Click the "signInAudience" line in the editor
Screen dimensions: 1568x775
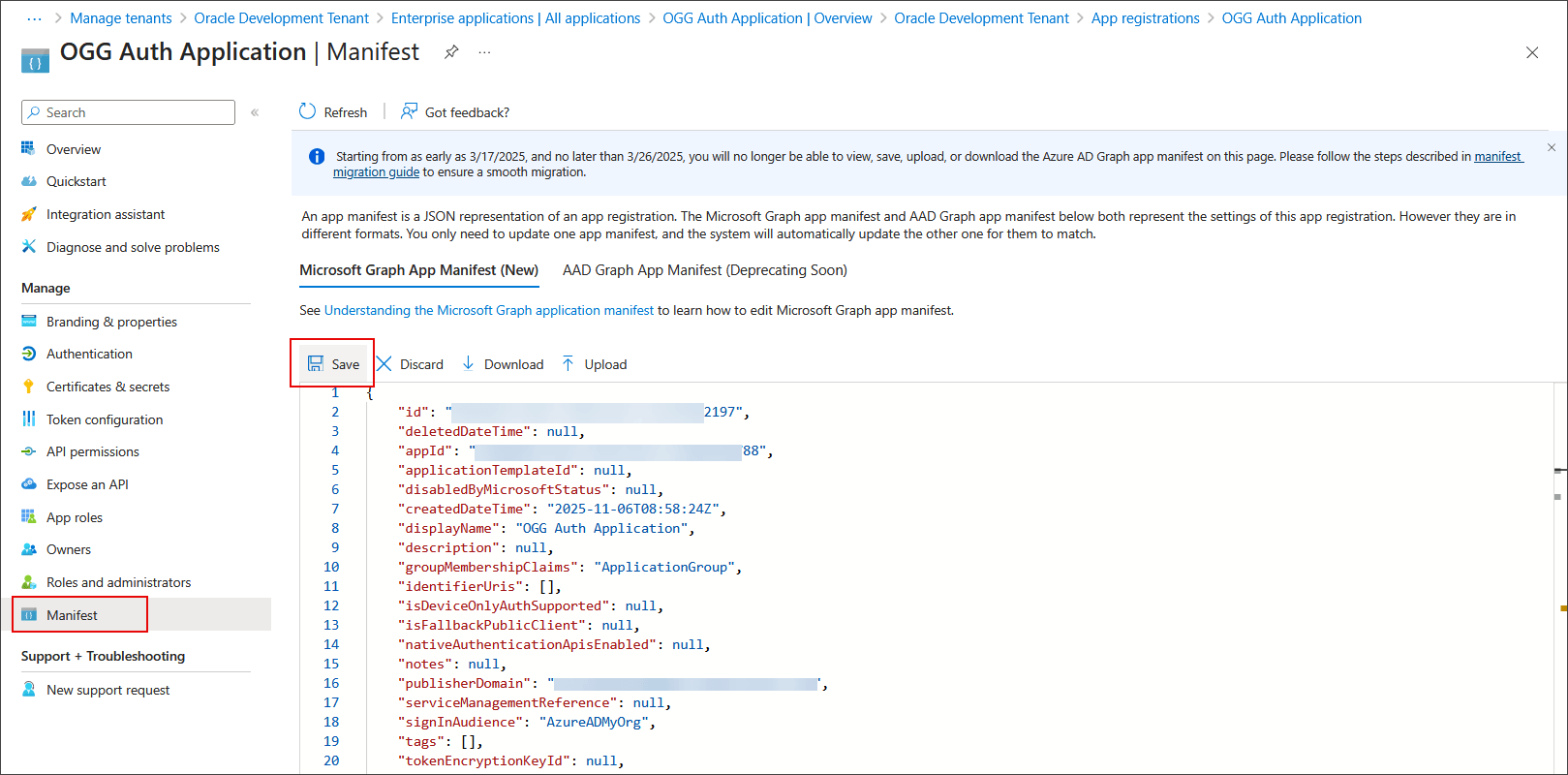(x=527, y=722)
